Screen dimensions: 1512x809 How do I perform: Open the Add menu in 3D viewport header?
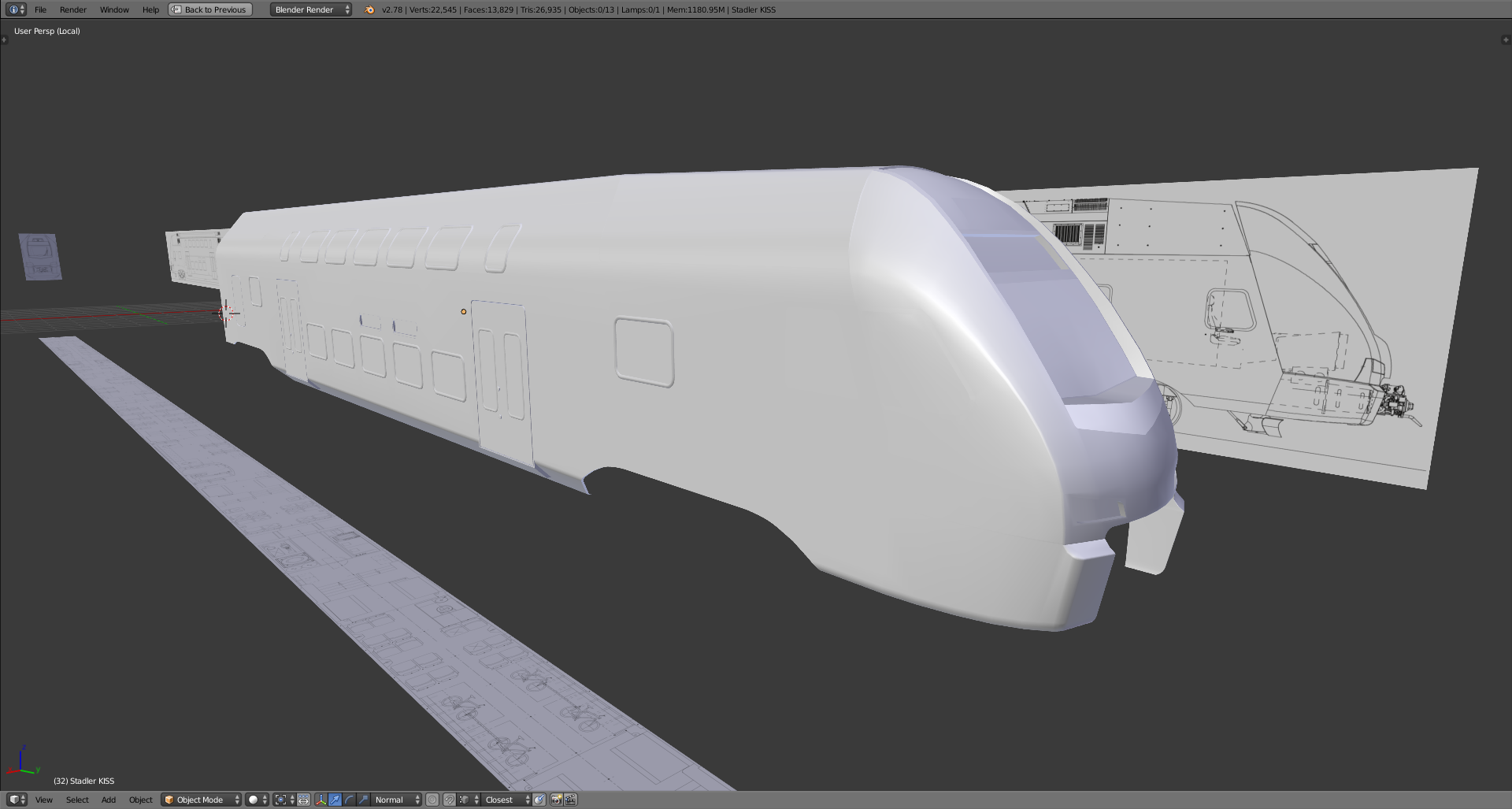pos(109,800)
